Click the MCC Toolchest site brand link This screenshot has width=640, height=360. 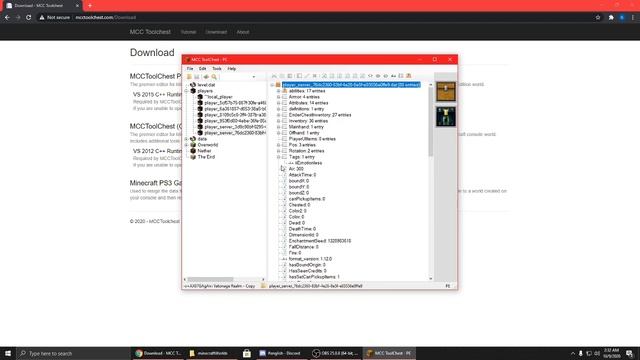tap(150, 32)
